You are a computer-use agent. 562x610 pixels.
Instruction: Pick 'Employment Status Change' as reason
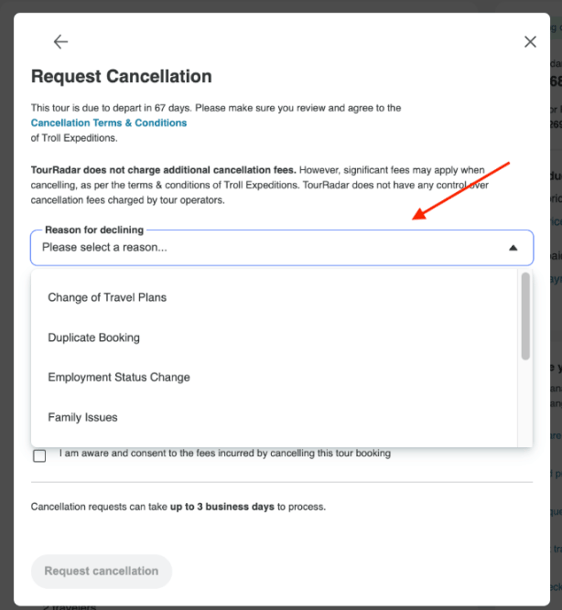pos(119,377)
